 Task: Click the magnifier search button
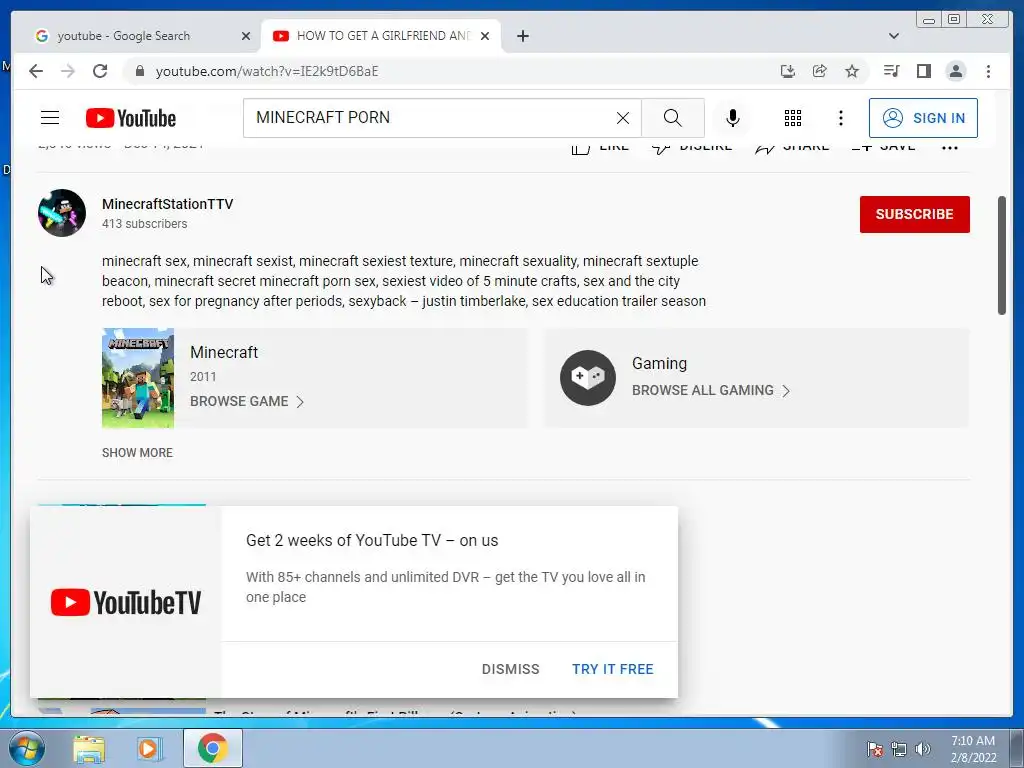pos(673,118)
